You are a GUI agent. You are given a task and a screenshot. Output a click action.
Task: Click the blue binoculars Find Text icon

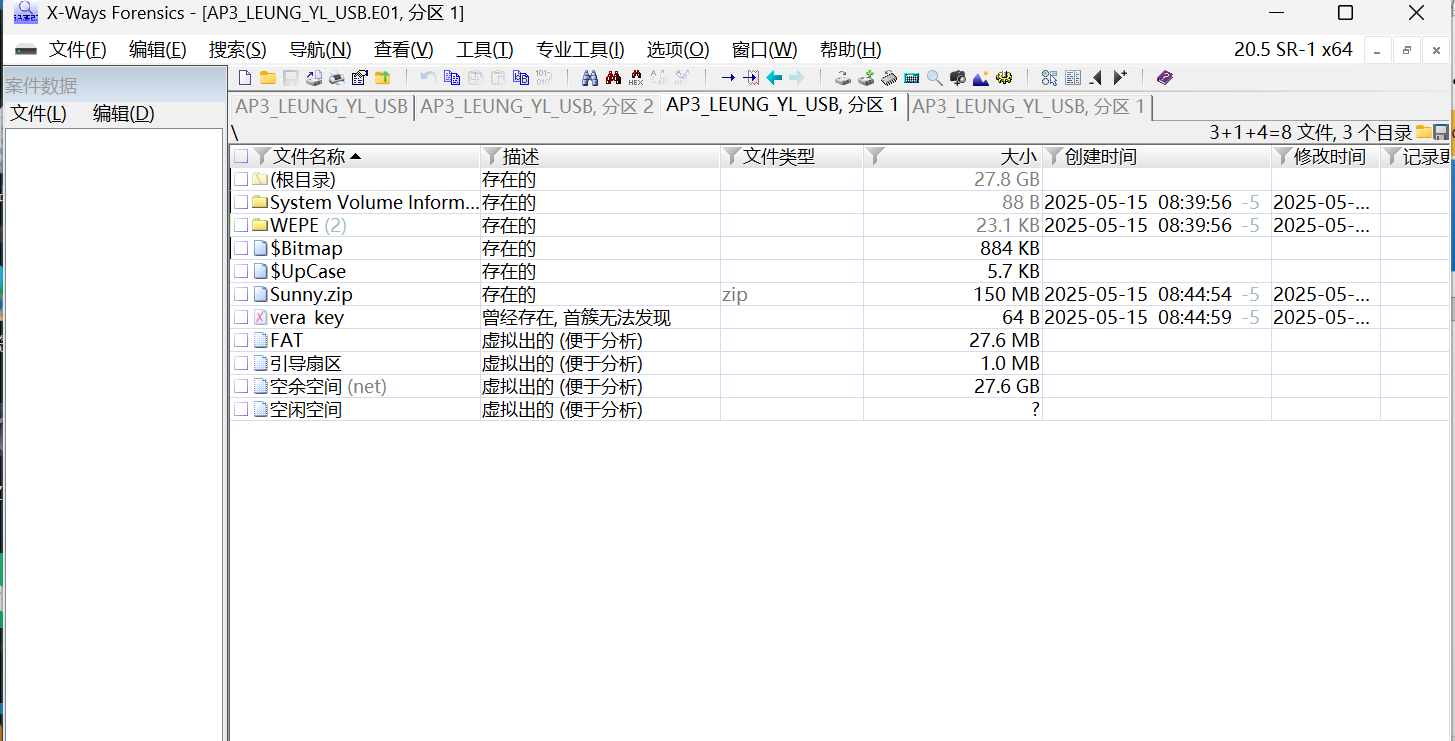point(590,78)
